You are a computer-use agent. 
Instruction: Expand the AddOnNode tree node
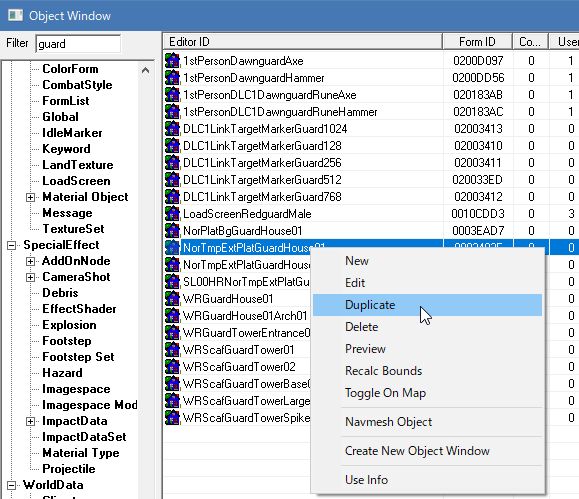tap(31, 261)
